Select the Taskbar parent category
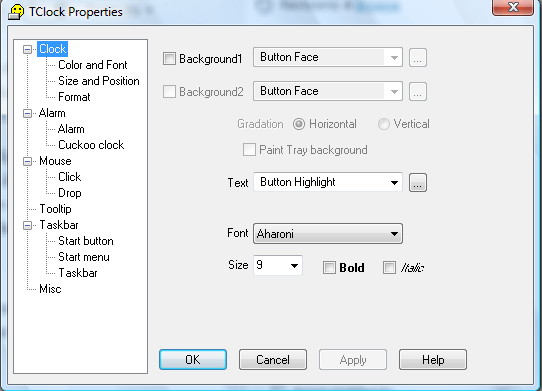 click(59, 225)
